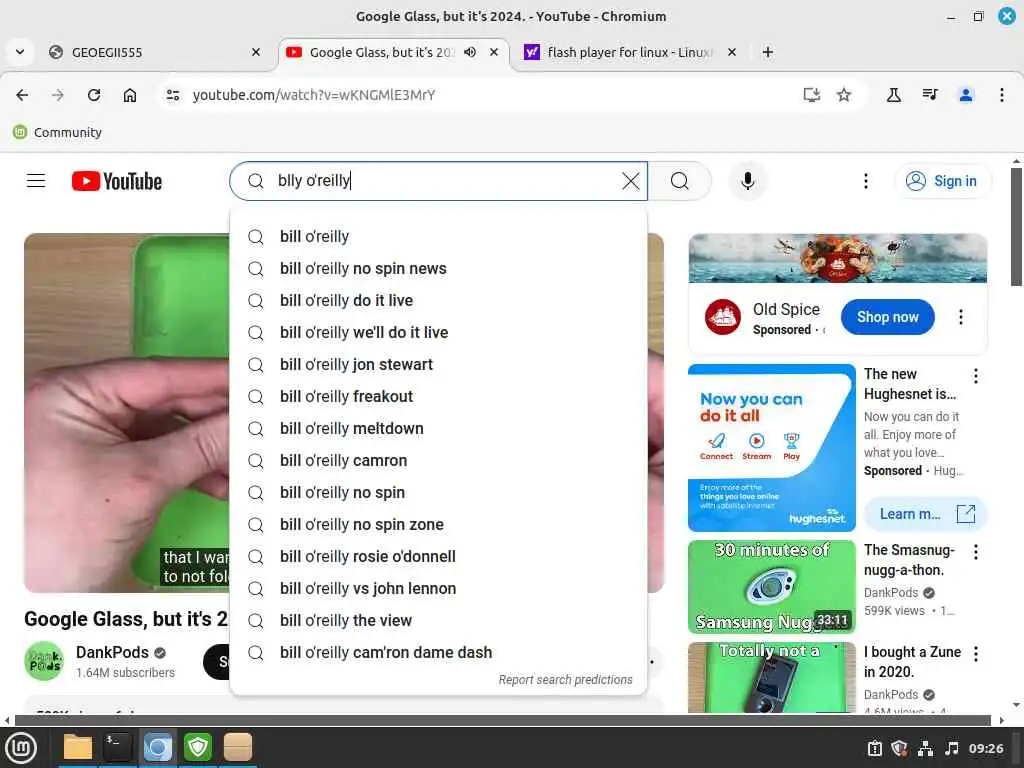
Task: Open network connections tray icon
Action: [x=925, y=748]
